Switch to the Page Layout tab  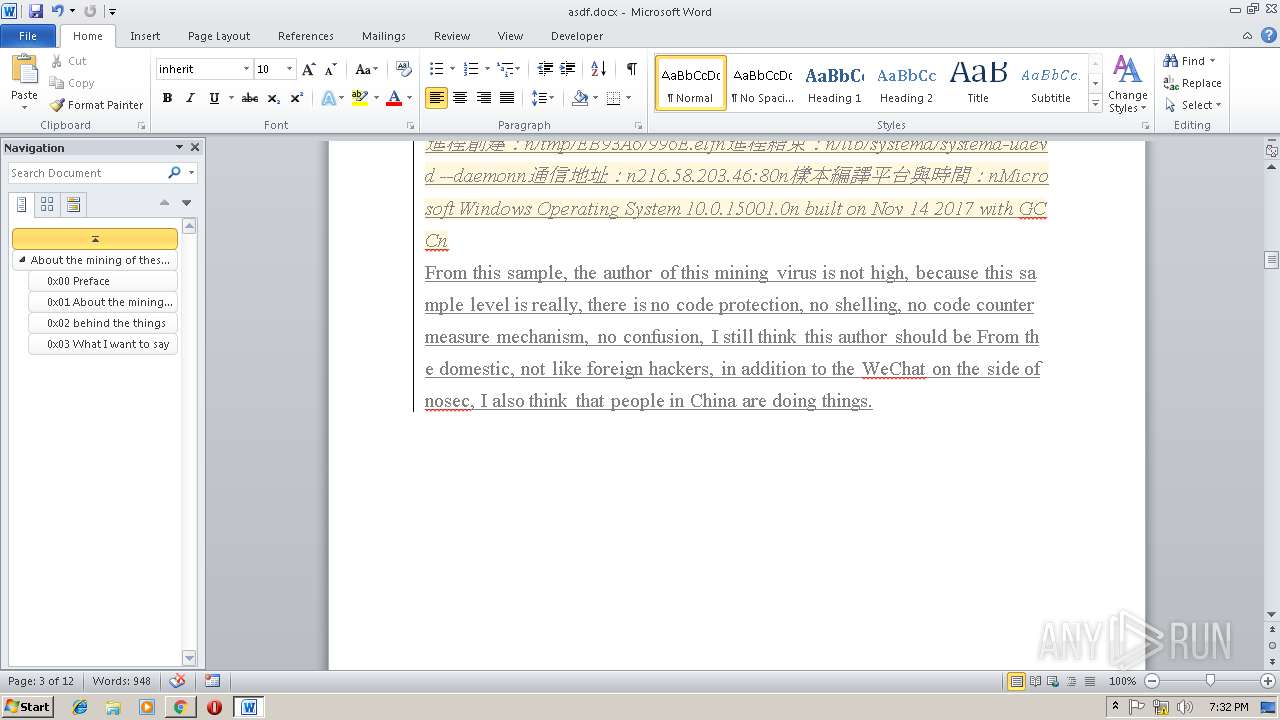(x=219, y=36)
